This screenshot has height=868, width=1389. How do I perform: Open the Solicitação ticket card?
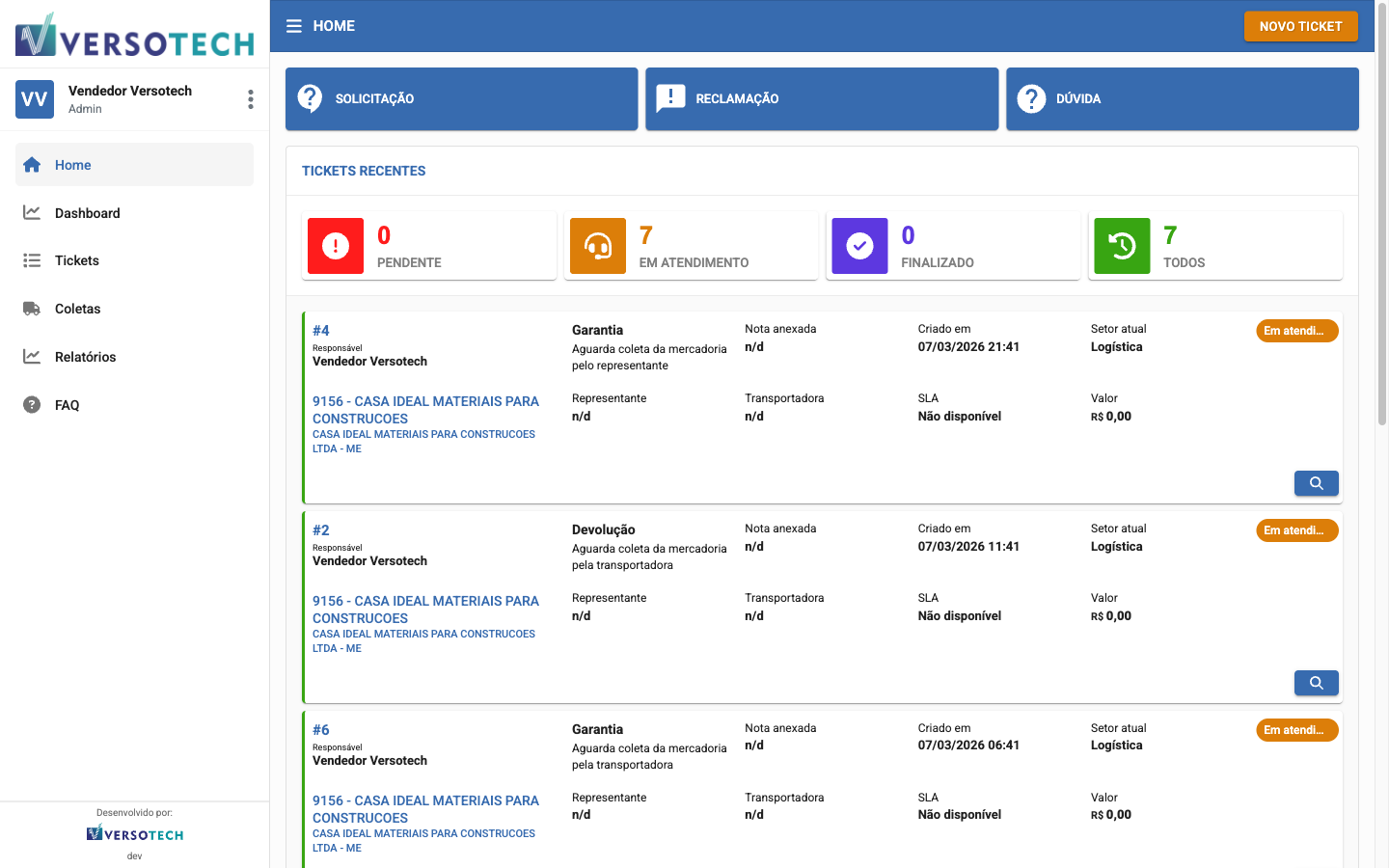pyautogui.click(x=461, y=98)
